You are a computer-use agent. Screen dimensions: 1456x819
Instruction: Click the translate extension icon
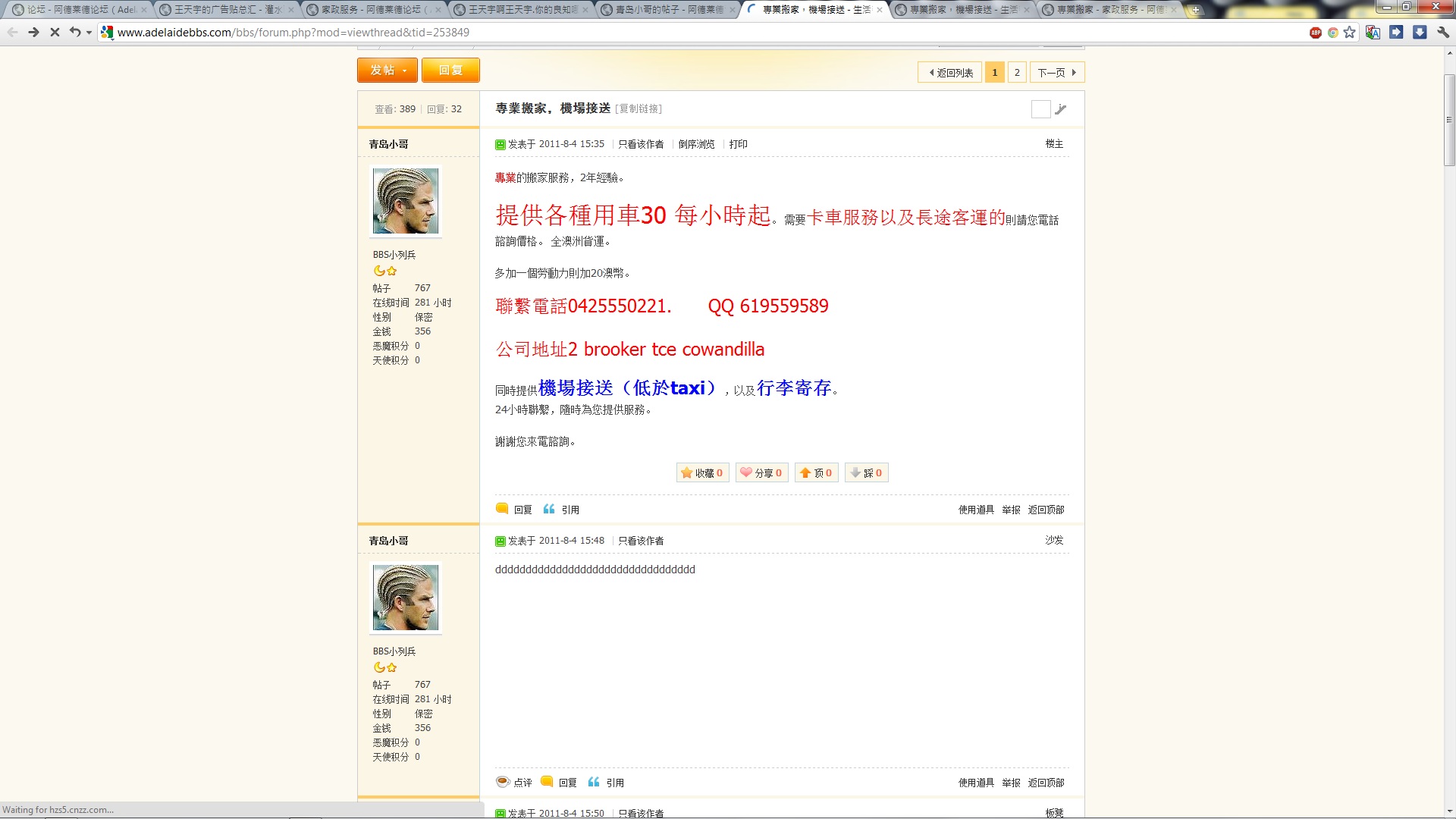coord(1373,33)
